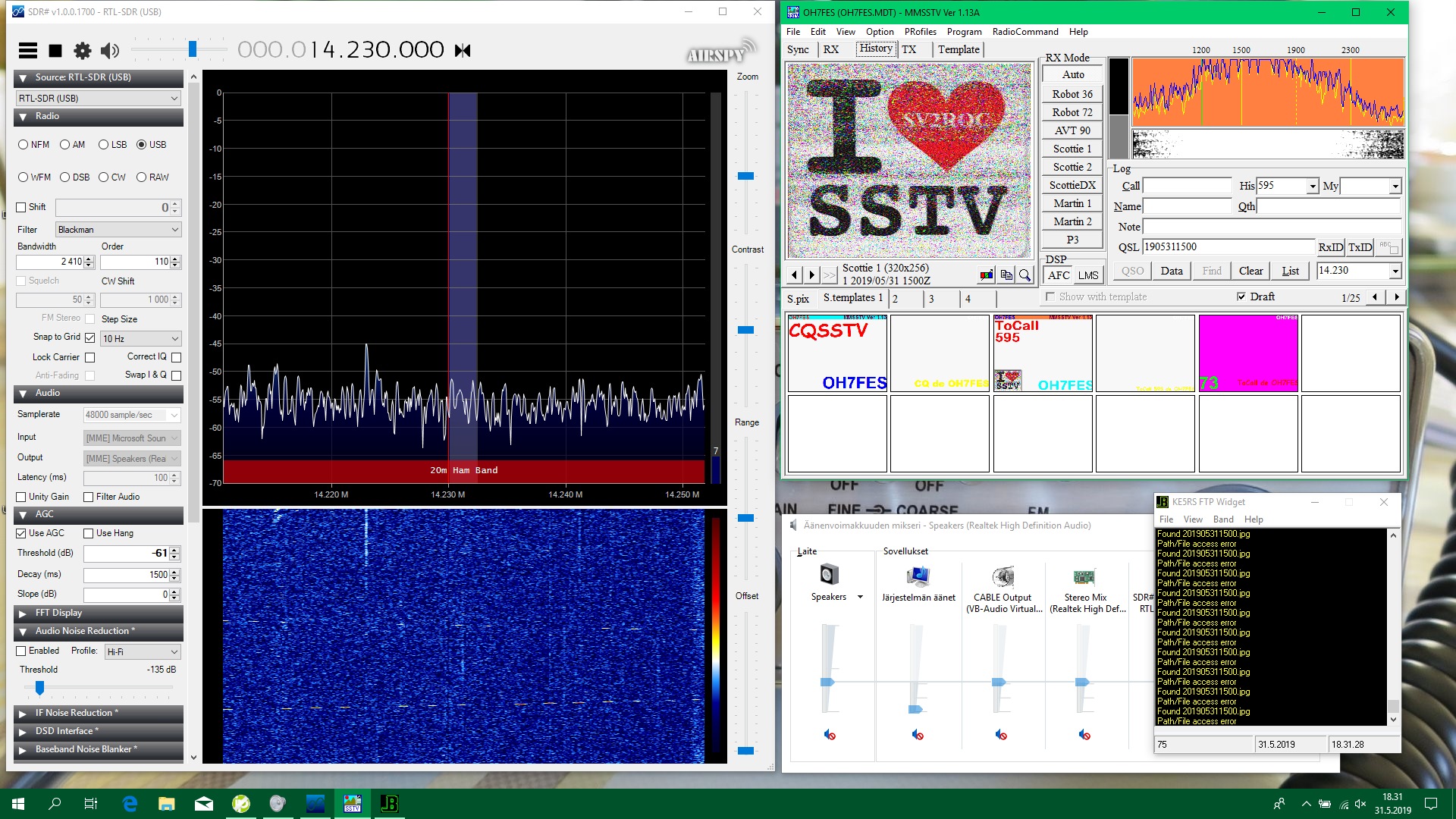Click the copy image icon in MMSSTV

1006,275
